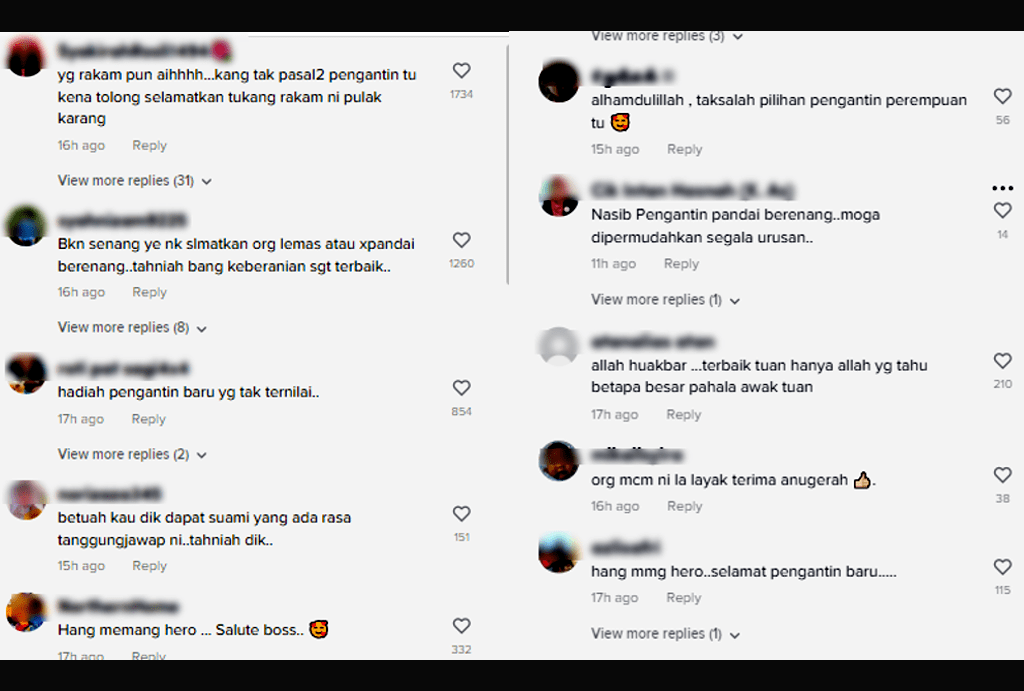Viewport: 1024px width, 691px height.
Task: Expand View more replies (31)
Action: pyautogui.click(x=135, y=181)
